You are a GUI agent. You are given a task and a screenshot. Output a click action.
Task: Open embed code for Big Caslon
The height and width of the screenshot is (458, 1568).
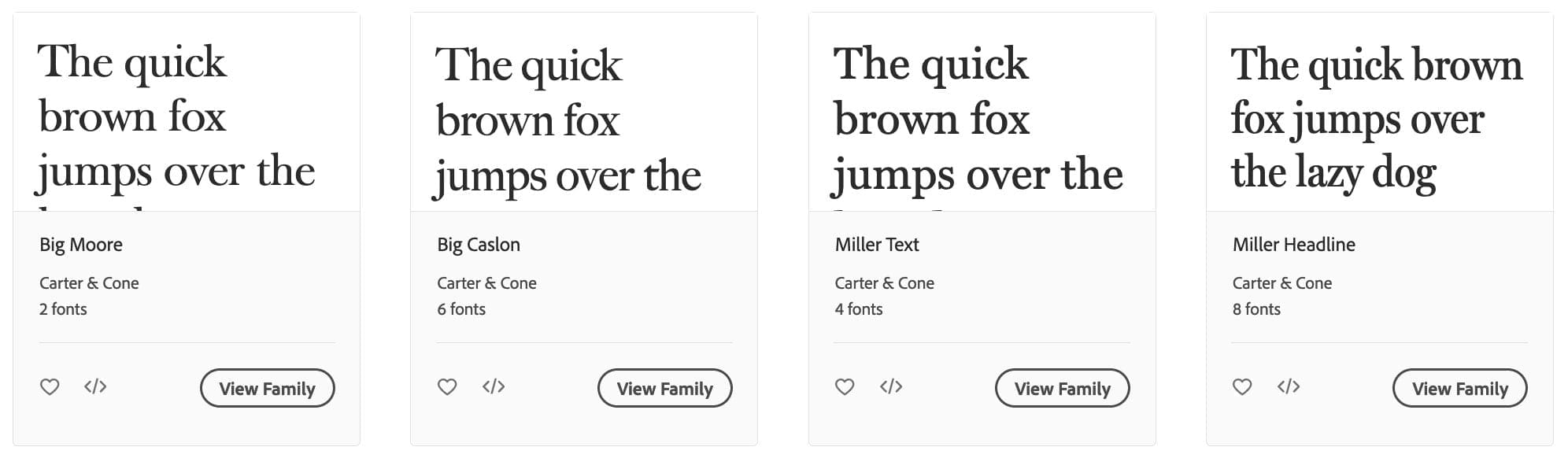(495, 386)
